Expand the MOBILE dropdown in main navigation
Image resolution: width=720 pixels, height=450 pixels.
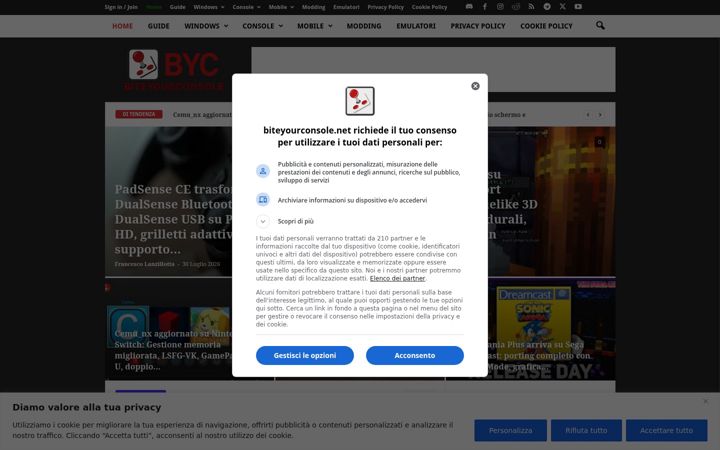[315, 26]
